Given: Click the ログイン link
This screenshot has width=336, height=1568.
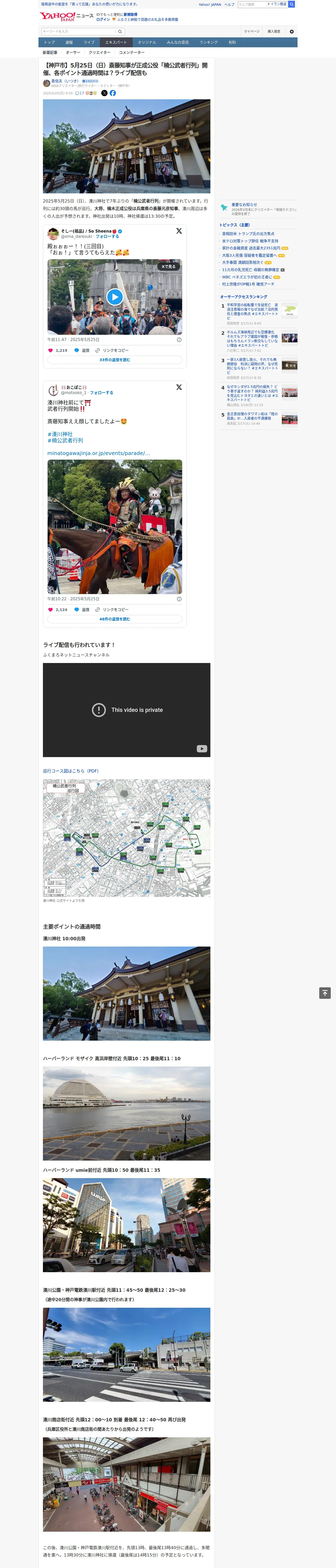Looking at the screenshot, I should (x=103, y=20).
